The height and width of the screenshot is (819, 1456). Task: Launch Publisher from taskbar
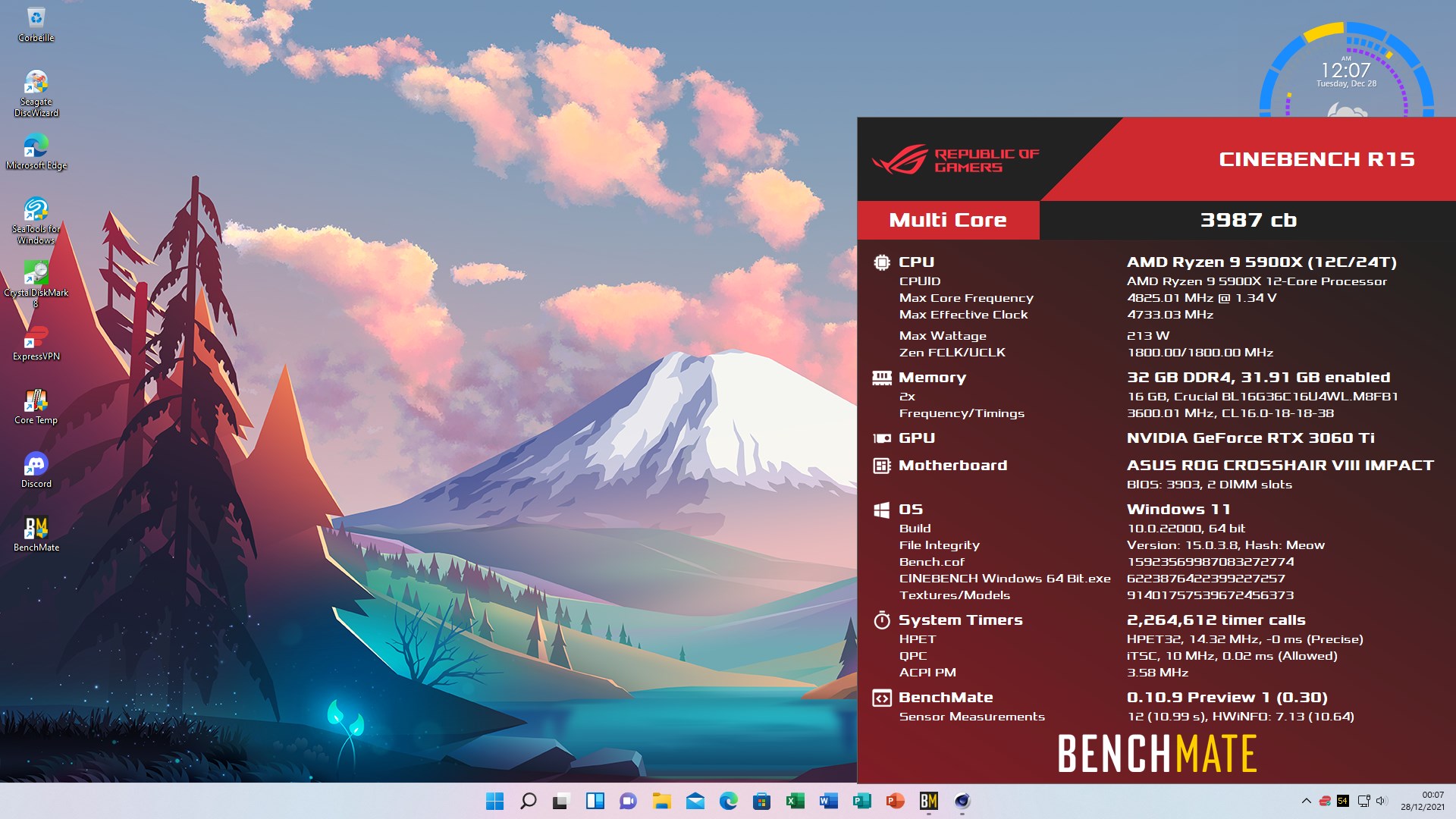point(862,801)
